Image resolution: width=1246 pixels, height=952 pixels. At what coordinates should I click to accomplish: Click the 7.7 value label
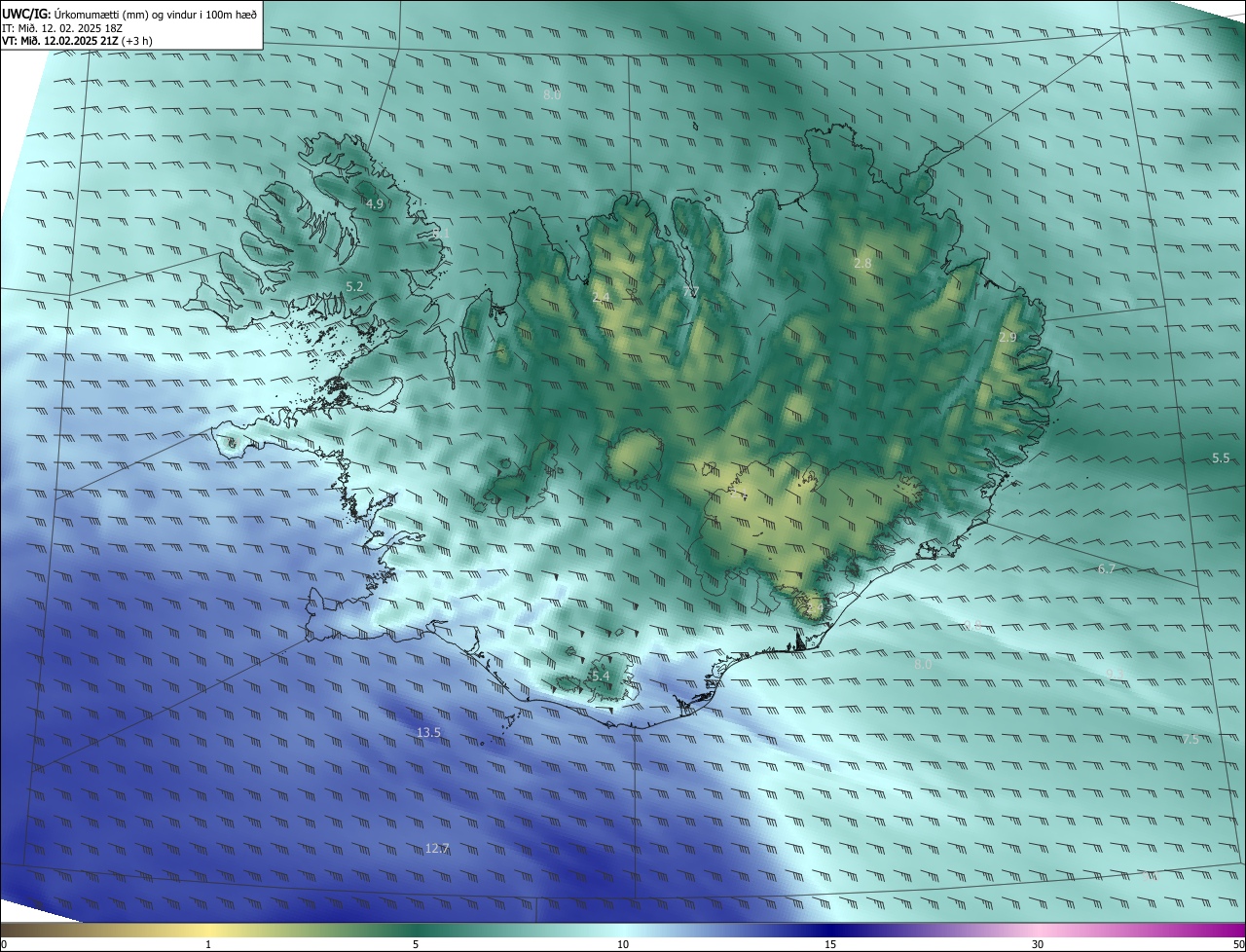(x=690, y=292)
